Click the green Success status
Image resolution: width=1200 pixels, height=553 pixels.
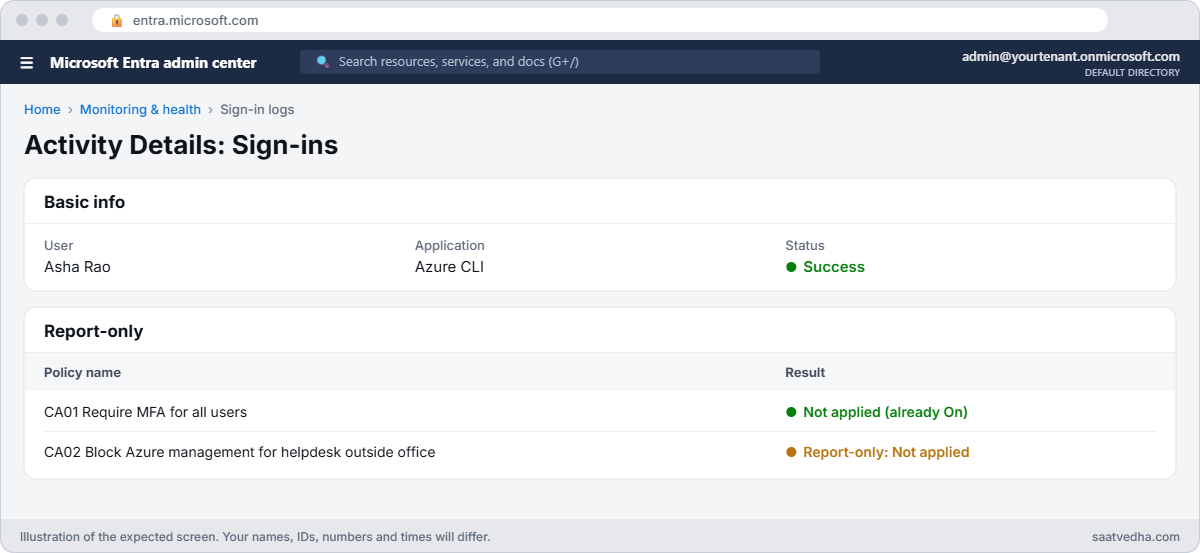click(825, 267)
